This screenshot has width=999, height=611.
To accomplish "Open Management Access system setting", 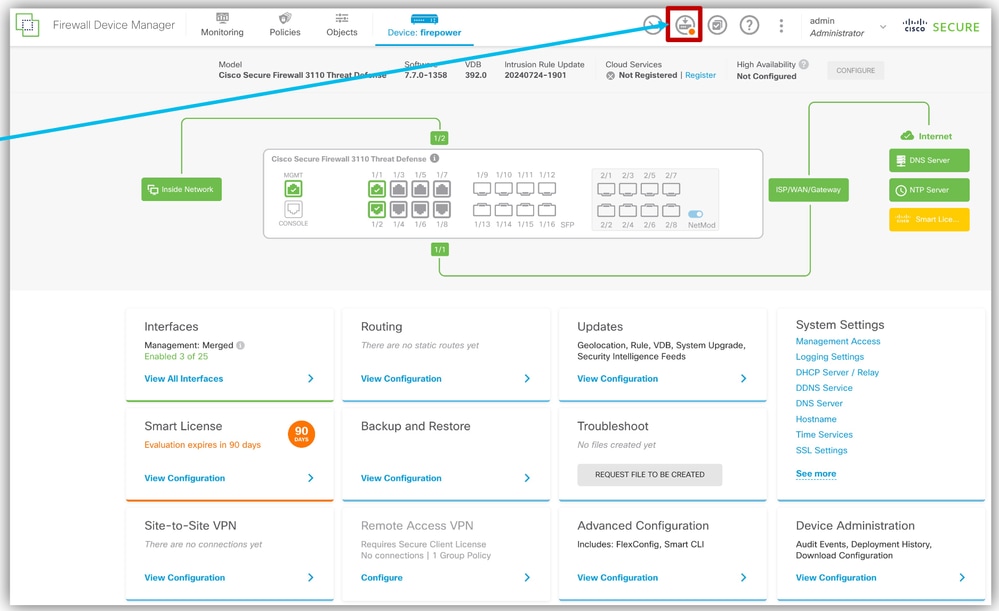I will coord(838,341).
